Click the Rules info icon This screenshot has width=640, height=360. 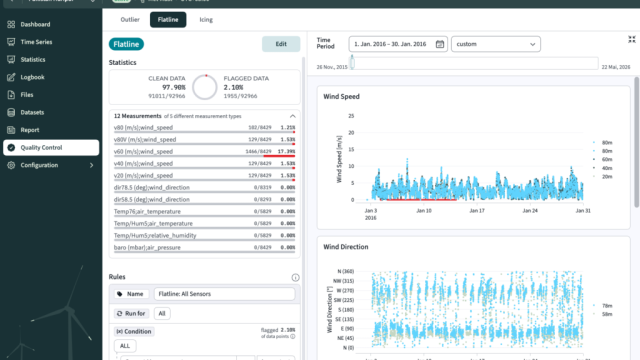pos(295,278)
